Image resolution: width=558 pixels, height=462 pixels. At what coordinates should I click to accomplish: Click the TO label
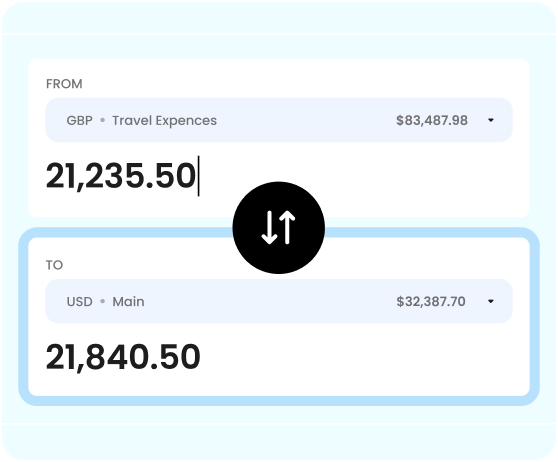tap(54, 265)
